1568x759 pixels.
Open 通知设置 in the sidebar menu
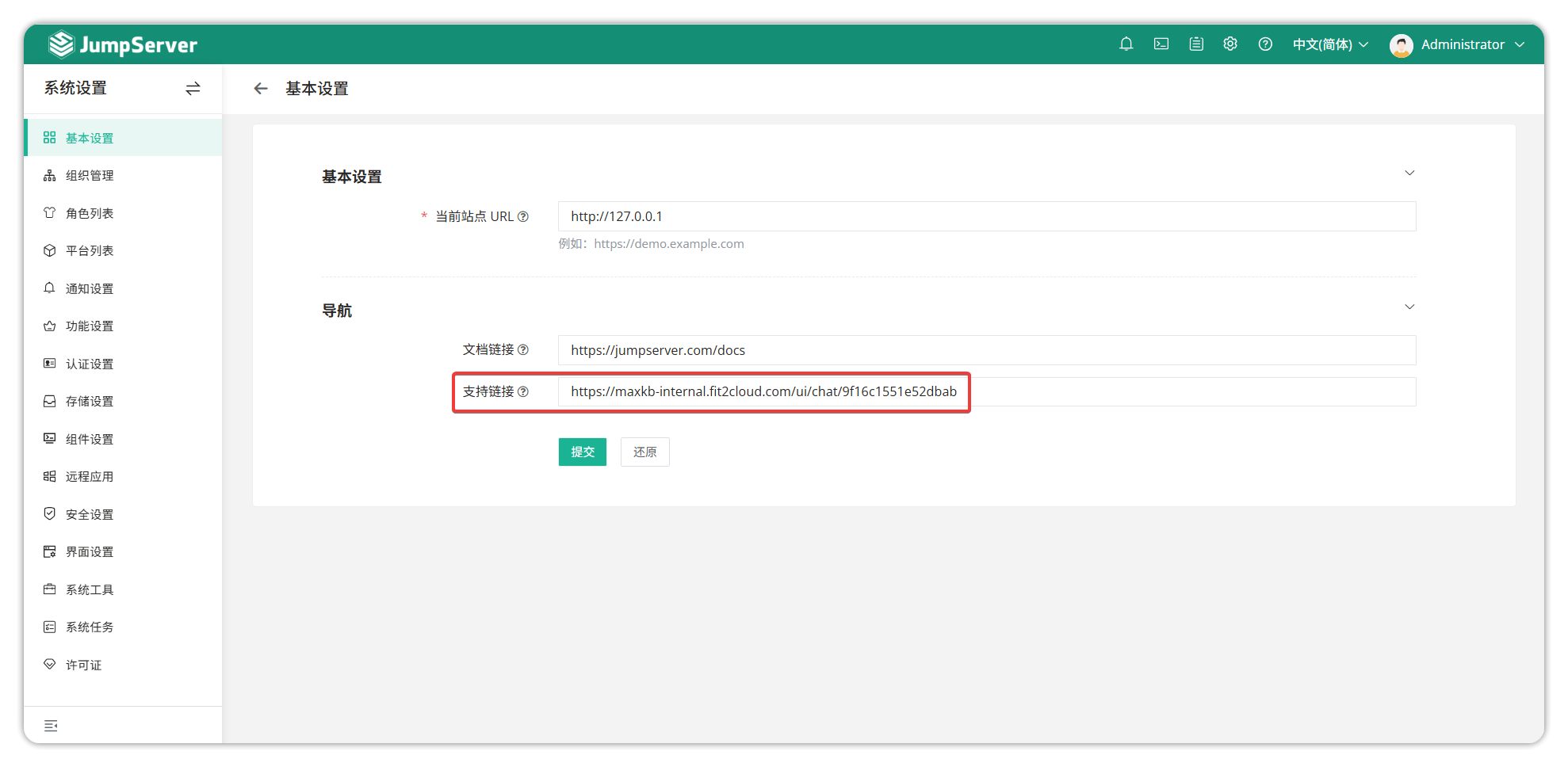point(123,288)
